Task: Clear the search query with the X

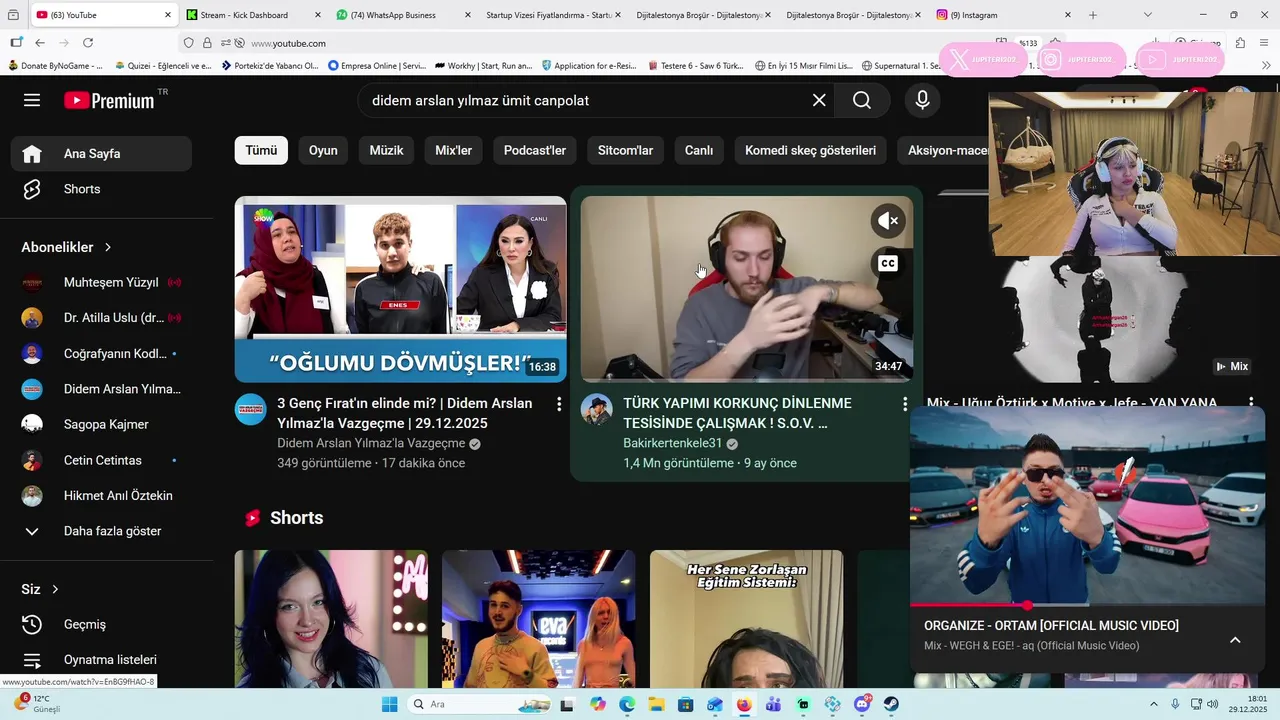Action: pyautogui.click(x=819, y=100)
